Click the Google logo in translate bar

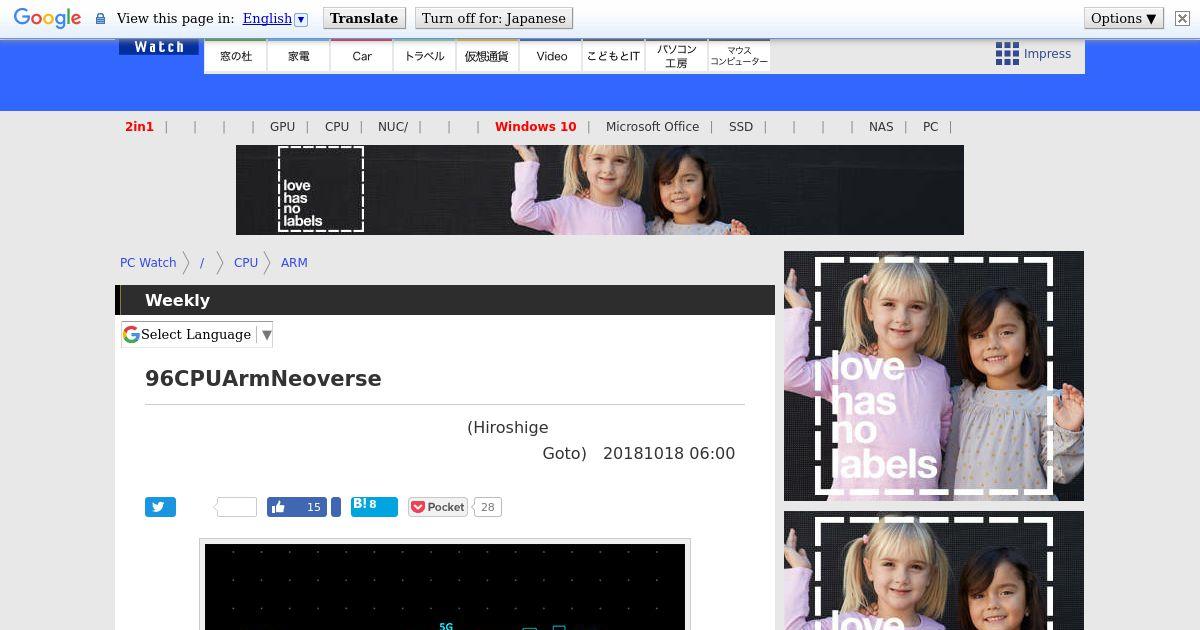(47, 18)
